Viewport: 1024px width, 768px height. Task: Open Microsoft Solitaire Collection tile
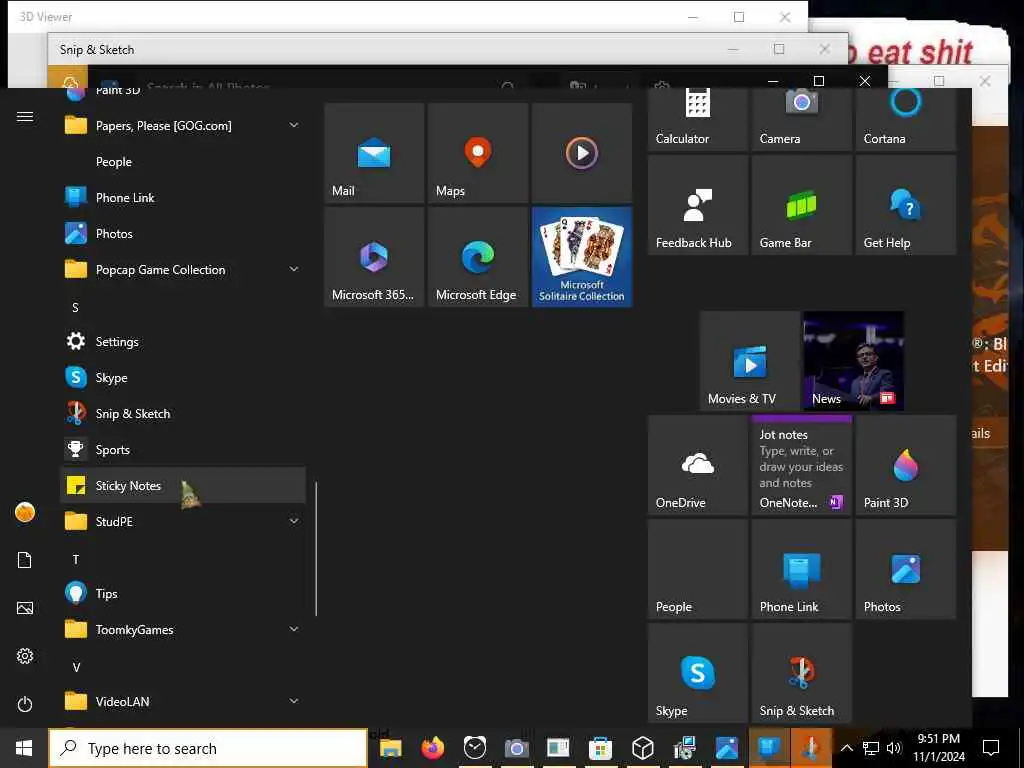[x=581, y=257]
